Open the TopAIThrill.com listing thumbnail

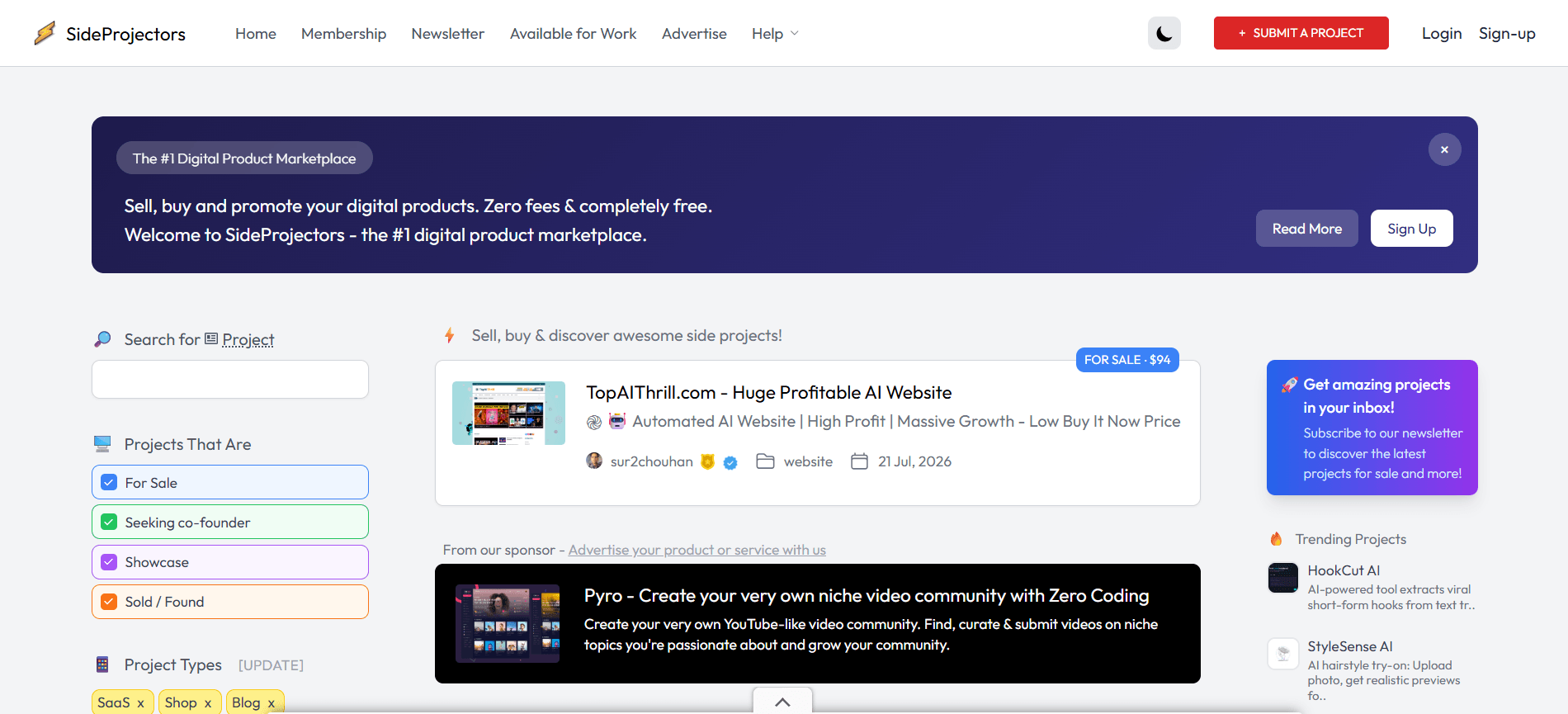tap(508, 413)
